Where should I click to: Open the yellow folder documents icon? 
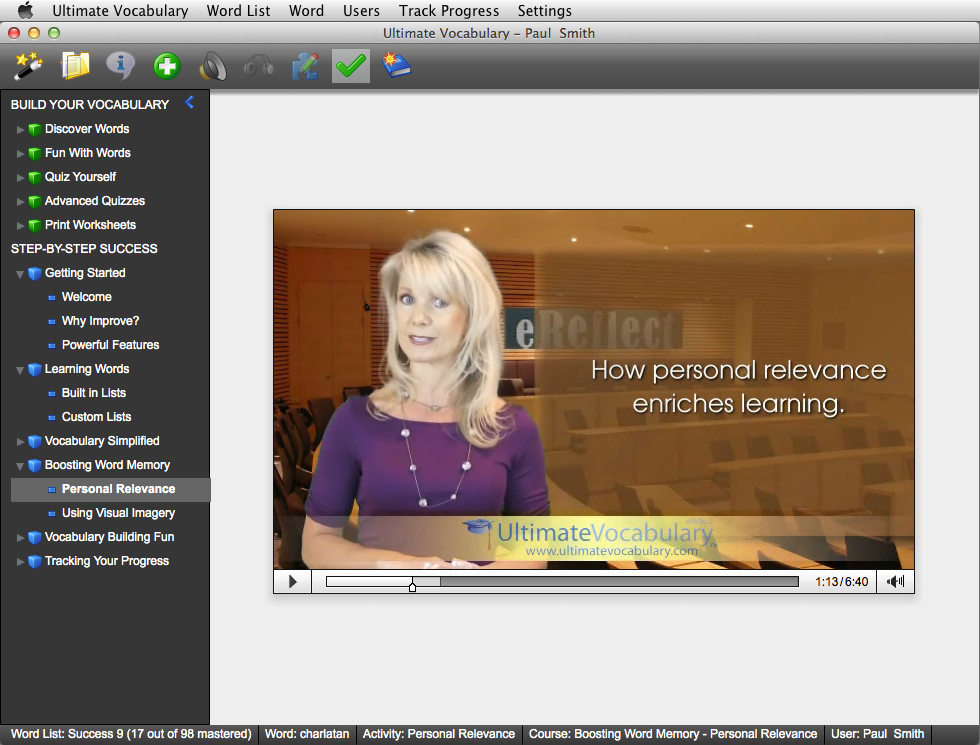pyautogui.click(x=75, y=67)
